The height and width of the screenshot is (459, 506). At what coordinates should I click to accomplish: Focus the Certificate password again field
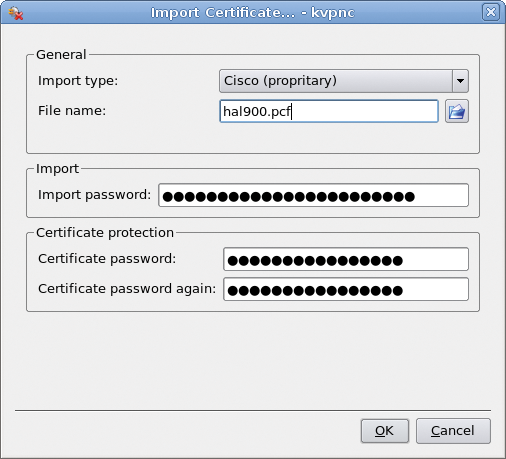pyautogui.click(x=346, y=289)
